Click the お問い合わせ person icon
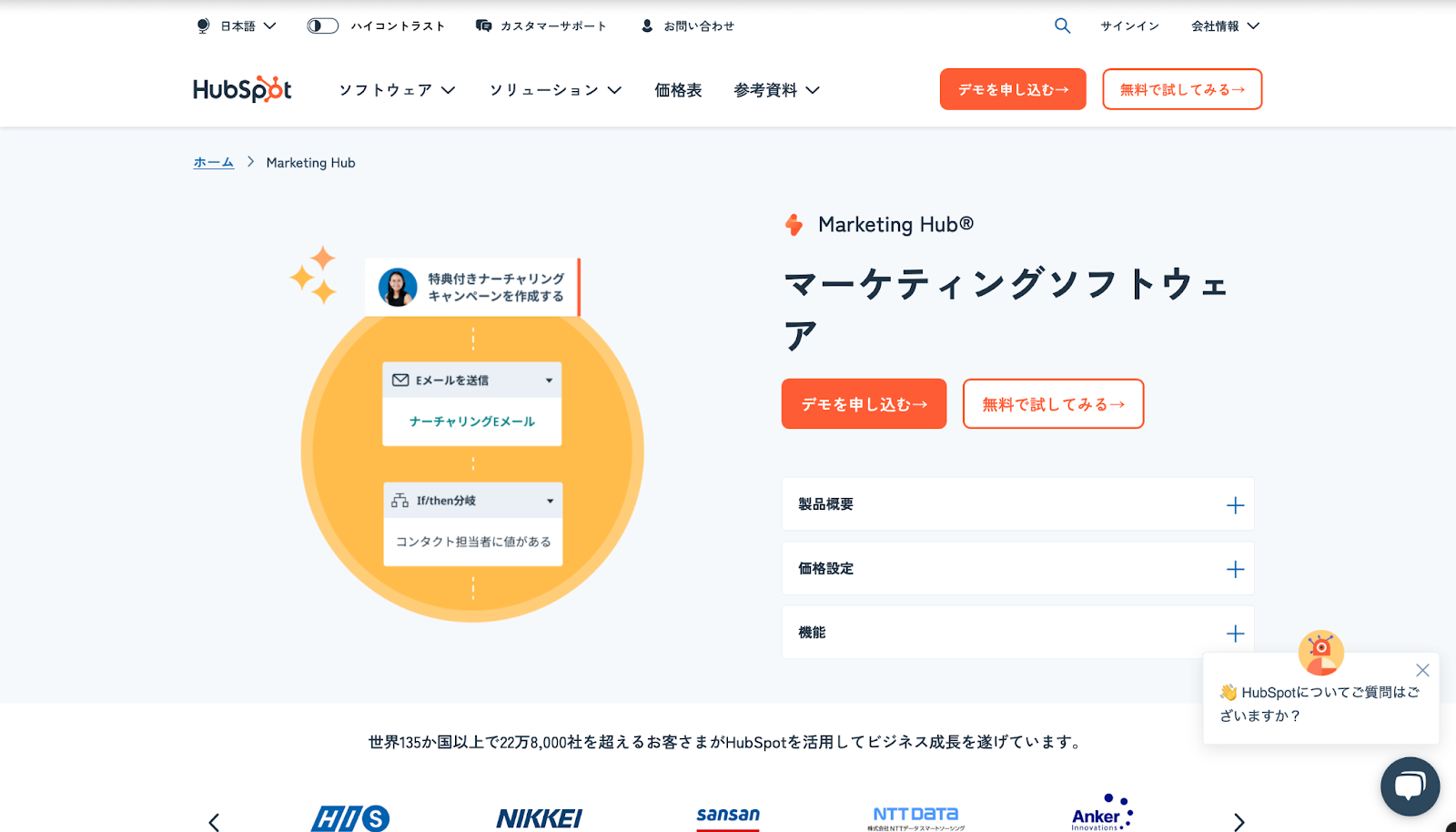Viewport: 1456px width, 832px height. tap(647, 25)
